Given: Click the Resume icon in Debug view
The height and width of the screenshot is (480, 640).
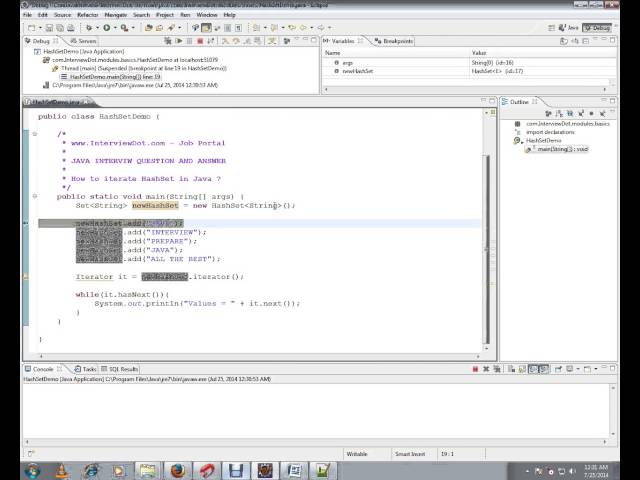Looking at the screenshot, I should 179,41.
